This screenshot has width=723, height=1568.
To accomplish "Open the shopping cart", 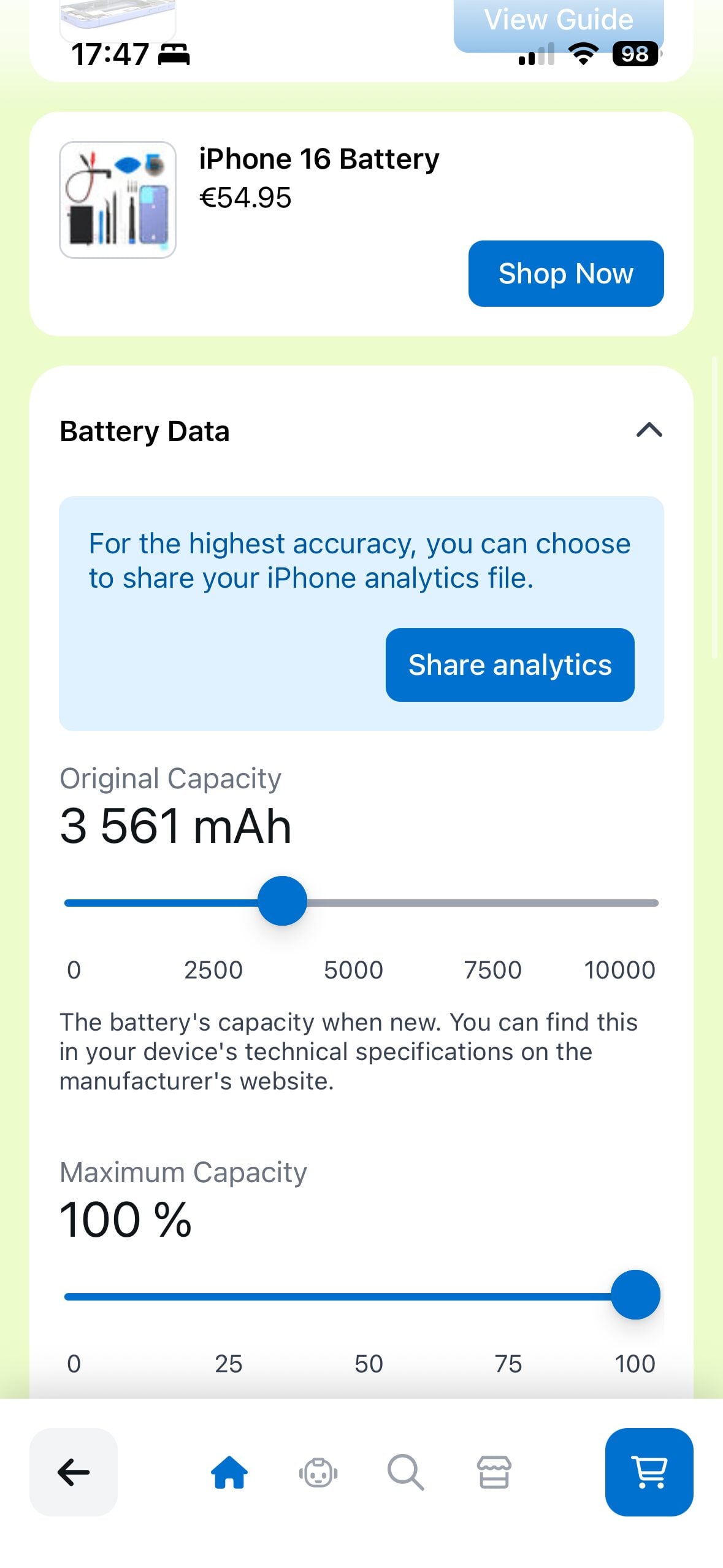I will [649, 1472].
